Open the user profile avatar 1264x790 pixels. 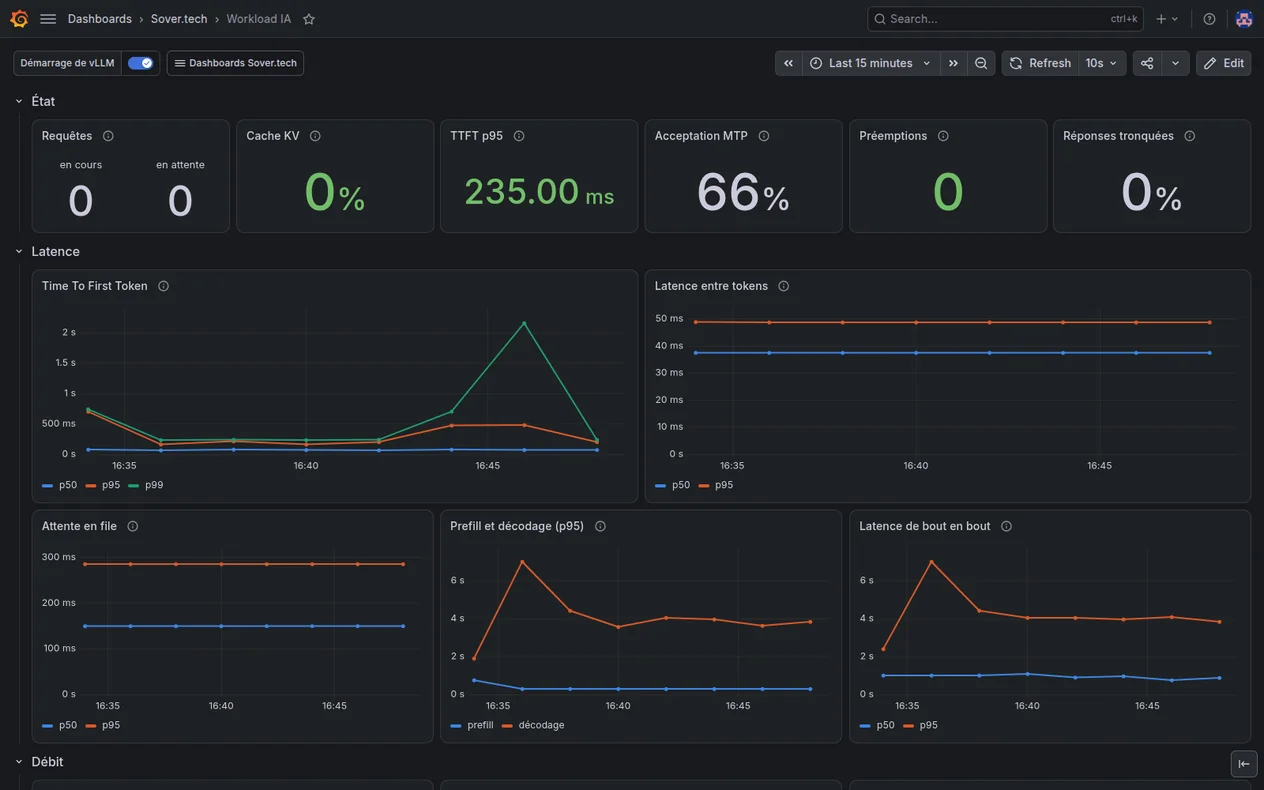click(1244, 19)
